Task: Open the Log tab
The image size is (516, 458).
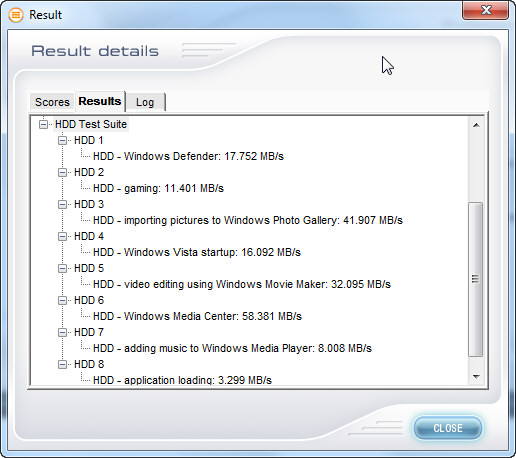Action: point(145,102)
